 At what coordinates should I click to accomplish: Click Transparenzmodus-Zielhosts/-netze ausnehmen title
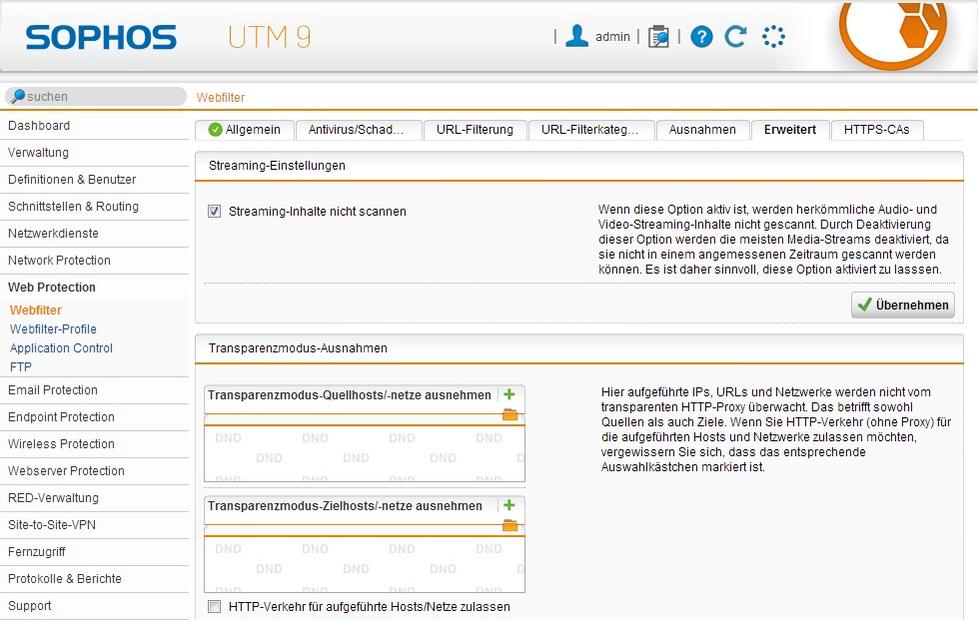pyautogui.click(x=345, y=506)
